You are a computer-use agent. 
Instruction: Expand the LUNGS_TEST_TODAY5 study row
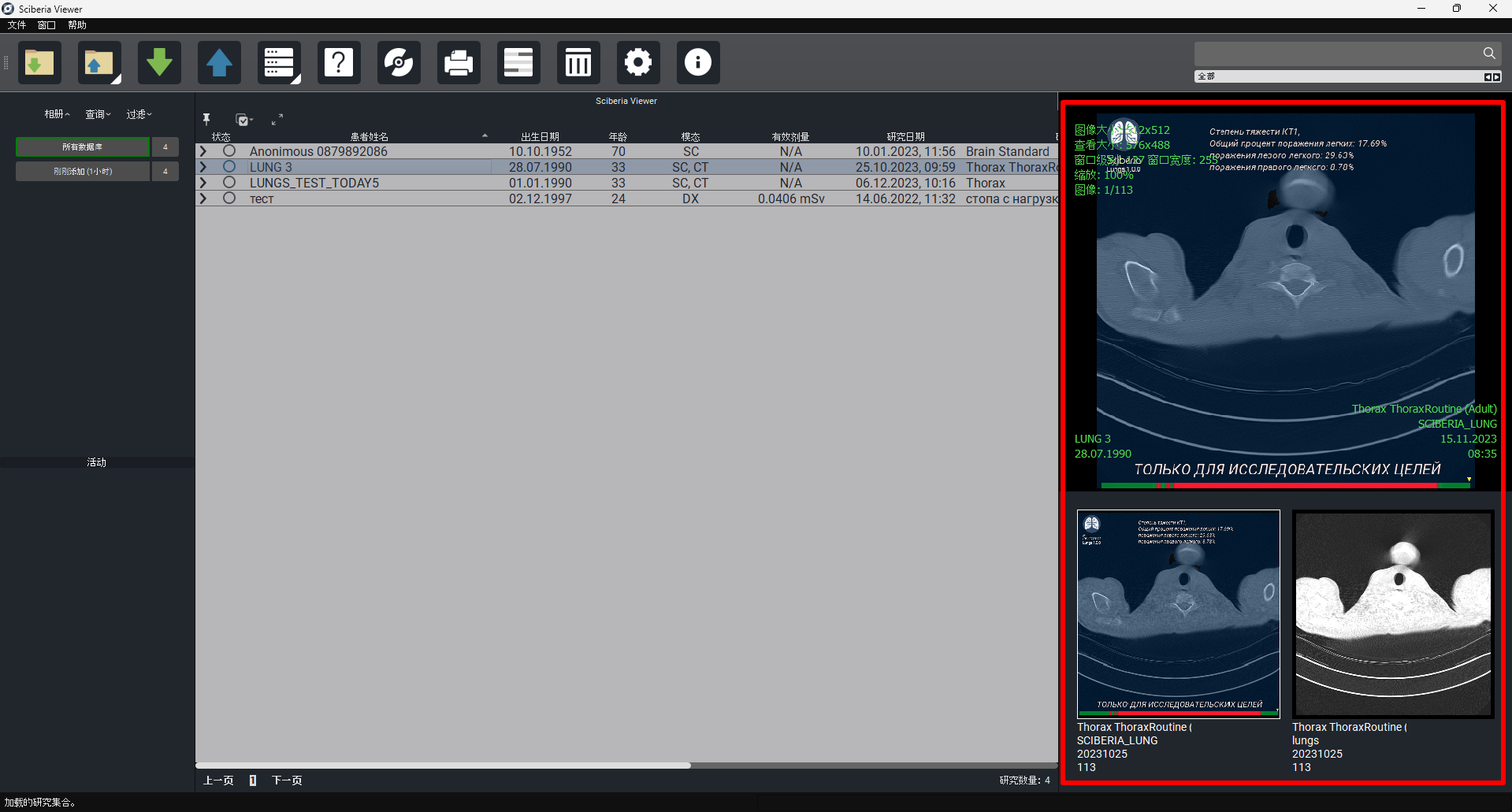(203, 183)
